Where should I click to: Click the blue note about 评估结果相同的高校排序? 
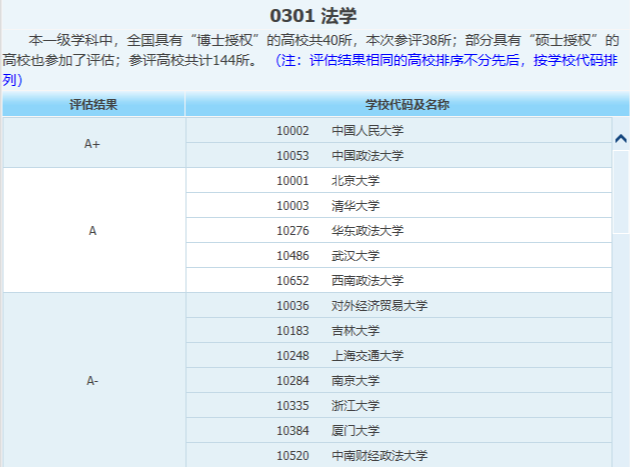pos(310,70)
